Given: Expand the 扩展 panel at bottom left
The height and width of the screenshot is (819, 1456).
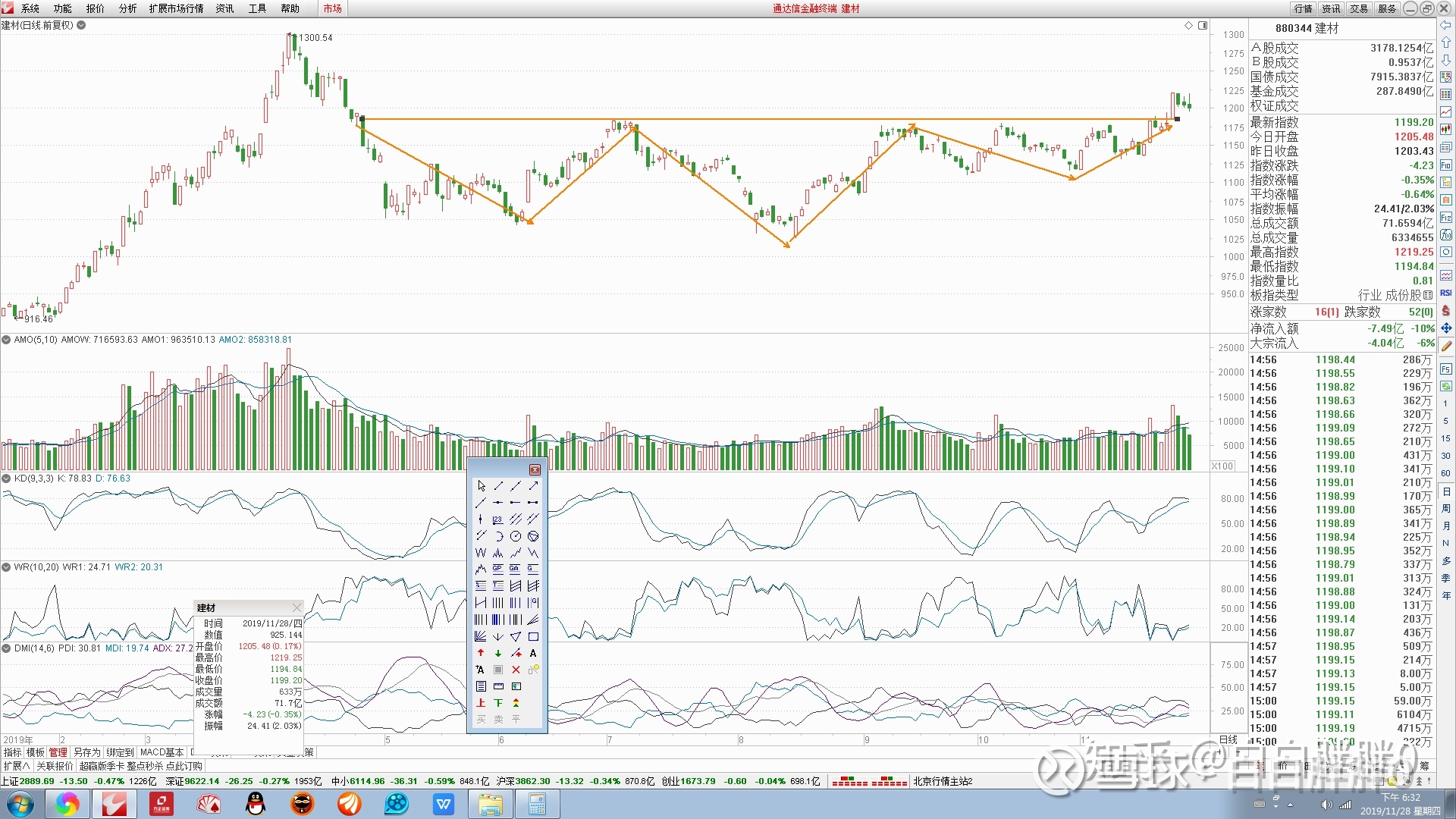Looking at the screenshot, I should (x=16, y=766).
